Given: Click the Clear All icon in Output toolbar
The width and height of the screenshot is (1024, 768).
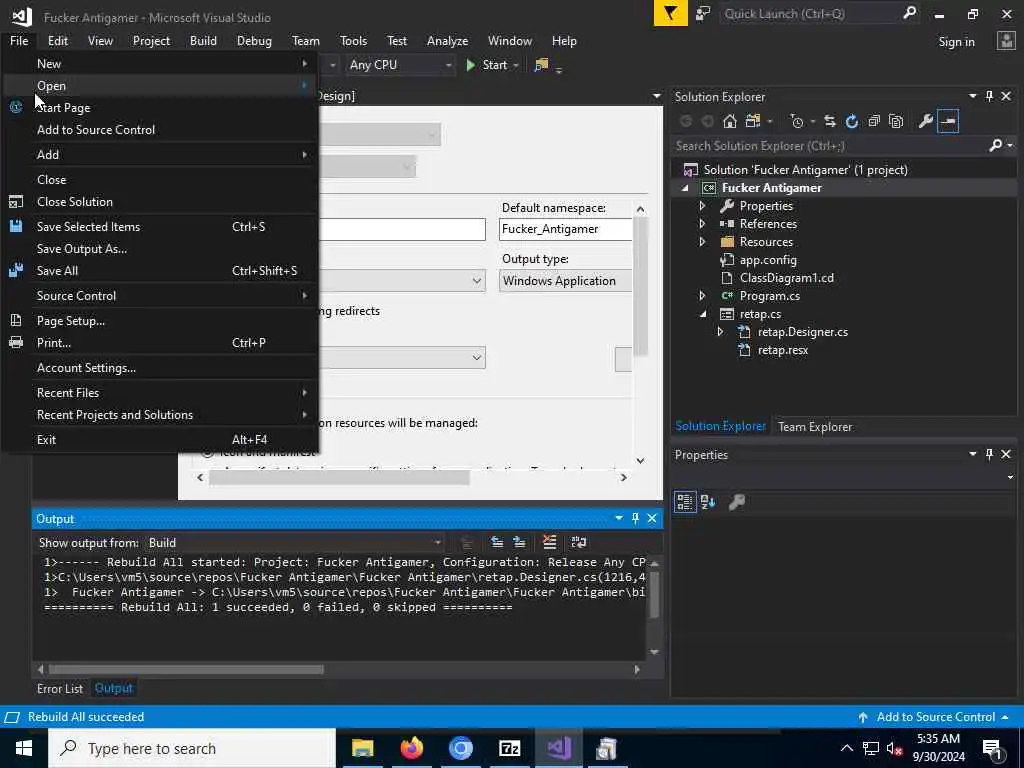Looking at the screenshot, I should [x=549, y=542].
